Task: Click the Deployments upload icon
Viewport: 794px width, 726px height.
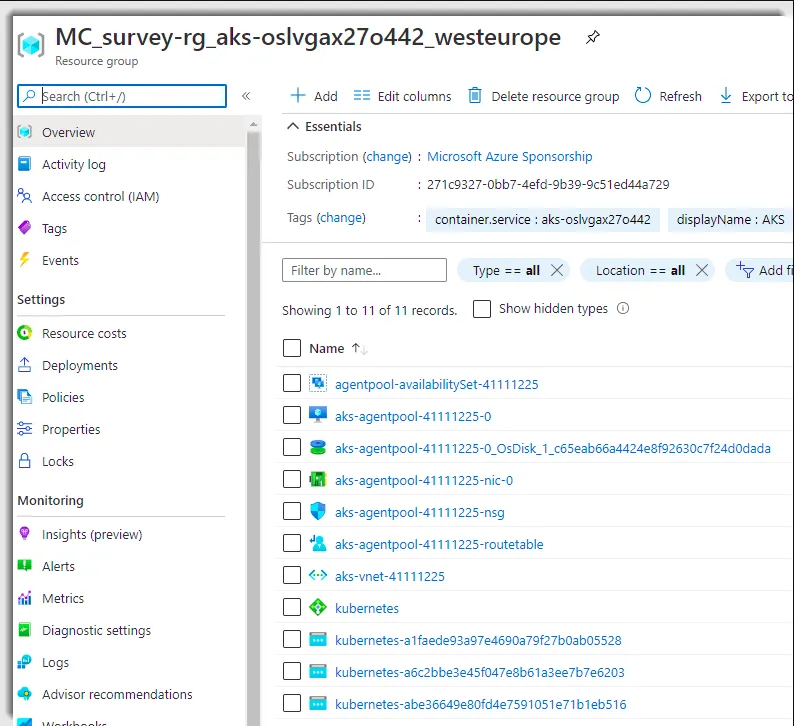Action: [24, 365]
